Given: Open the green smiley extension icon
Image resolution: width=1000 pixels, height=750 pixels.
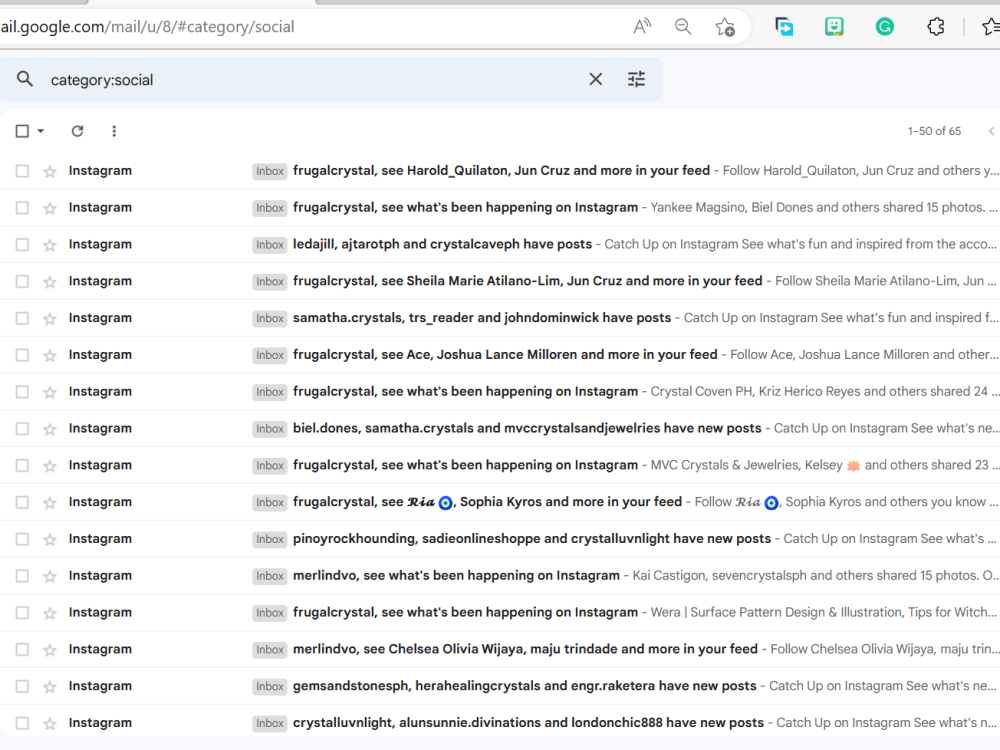Looking at the screenshot, I should pyautogui.click(x=834, y=27).
